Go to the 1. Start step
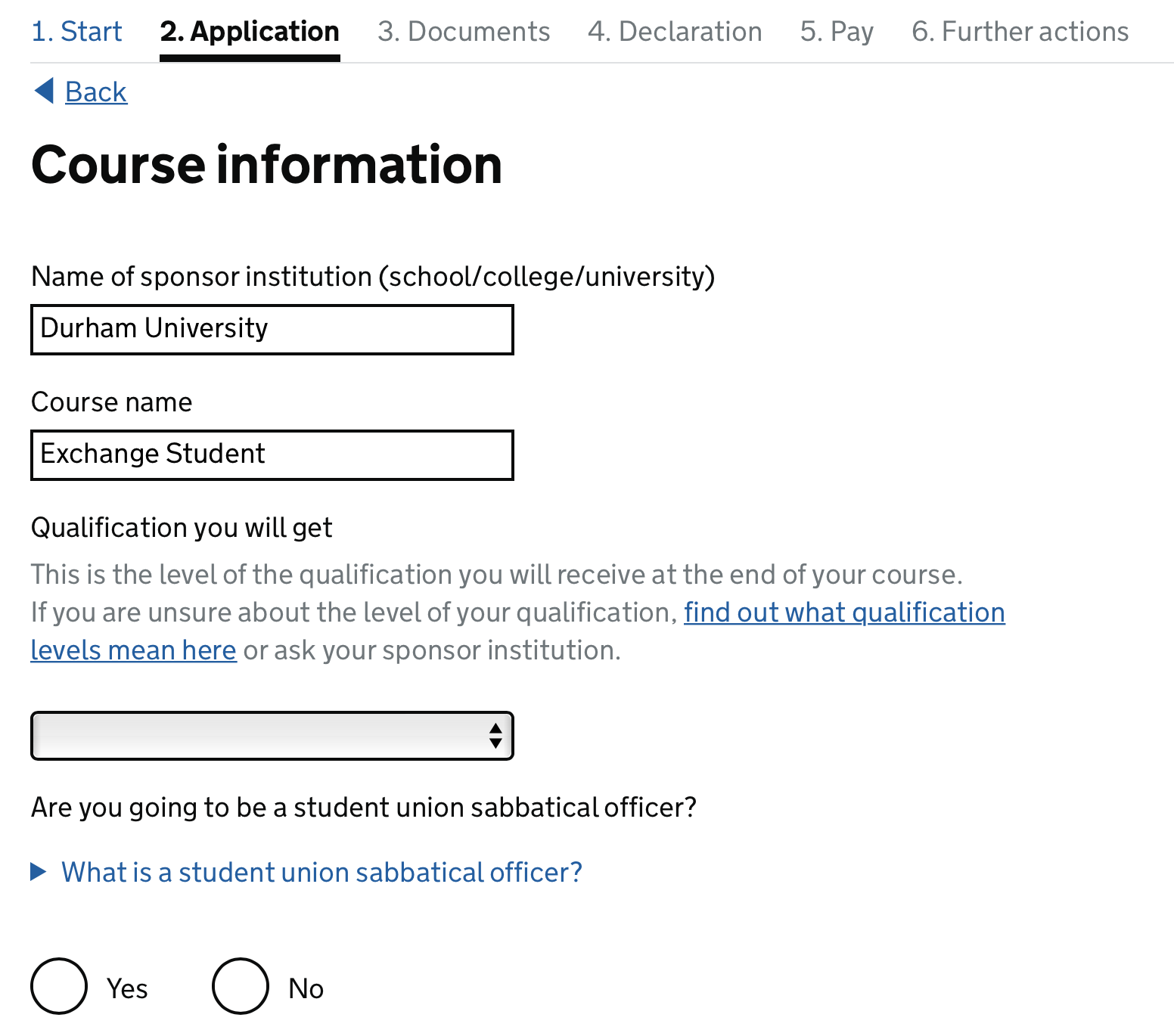The width and height of the screenshot is (1174, 1036). [x=76, y=32]
